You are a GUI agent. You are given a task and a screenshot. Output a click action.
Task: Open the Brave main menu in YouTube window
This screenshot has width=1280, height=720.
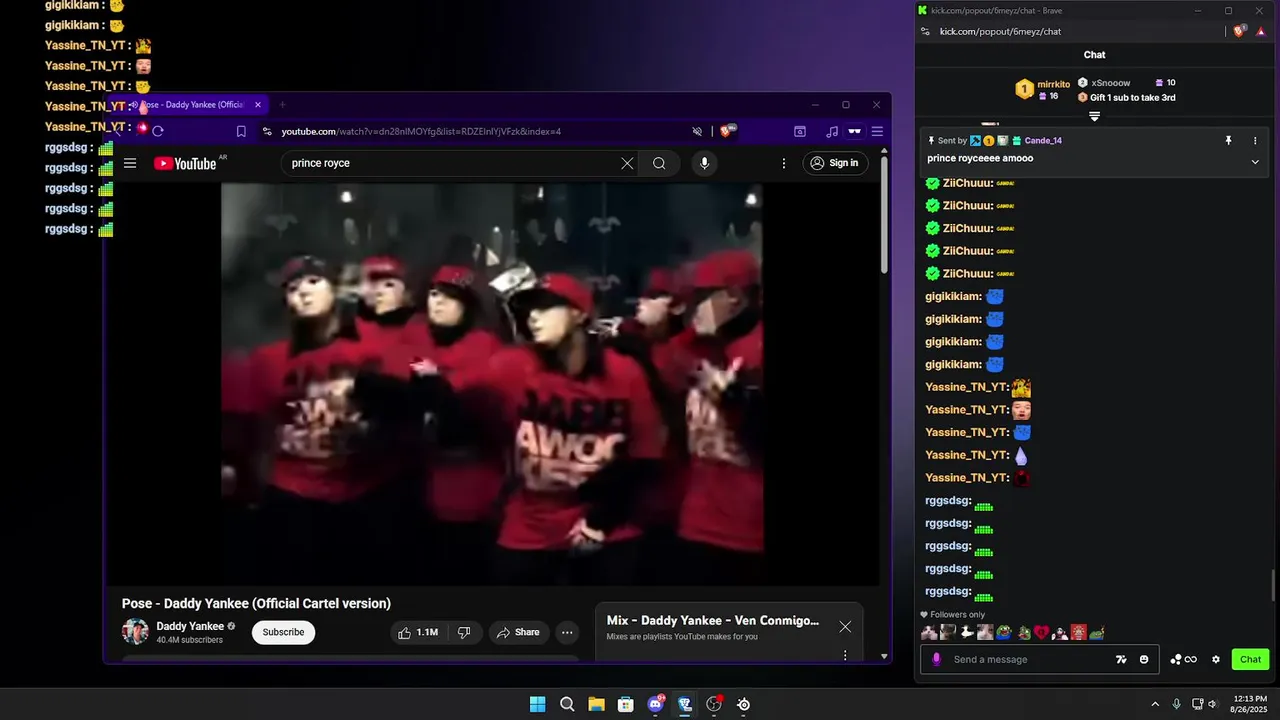(877, 131)
